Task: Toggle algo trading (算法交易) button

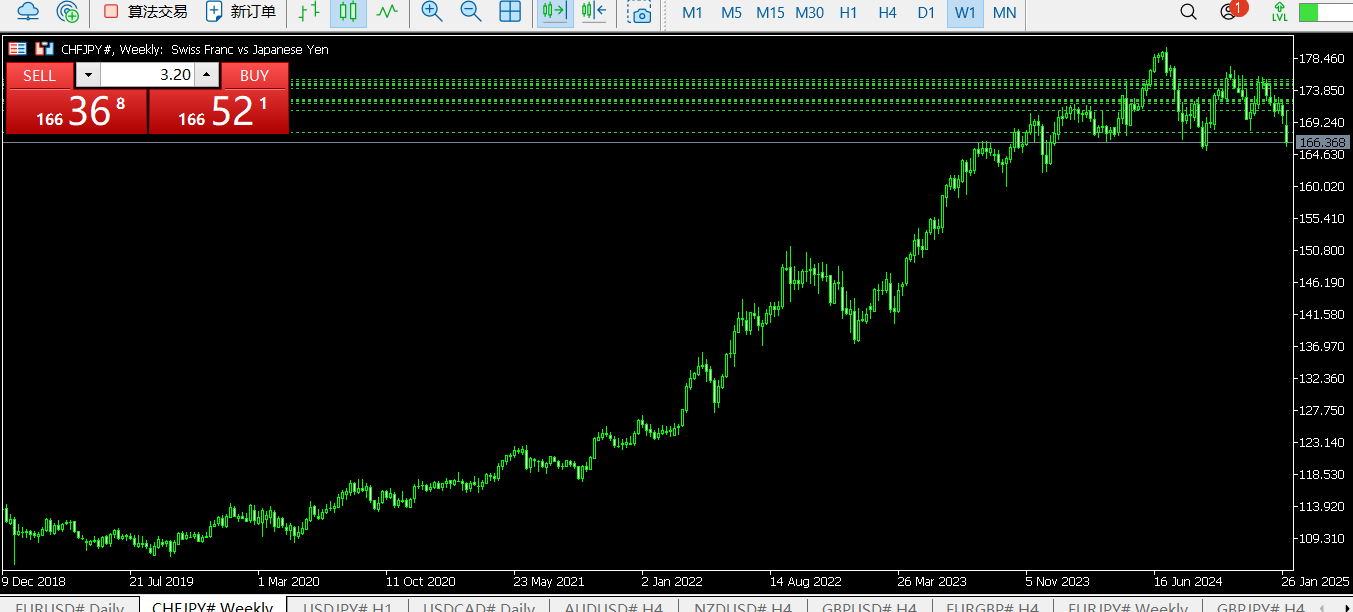Action: [x=146, y=12]
